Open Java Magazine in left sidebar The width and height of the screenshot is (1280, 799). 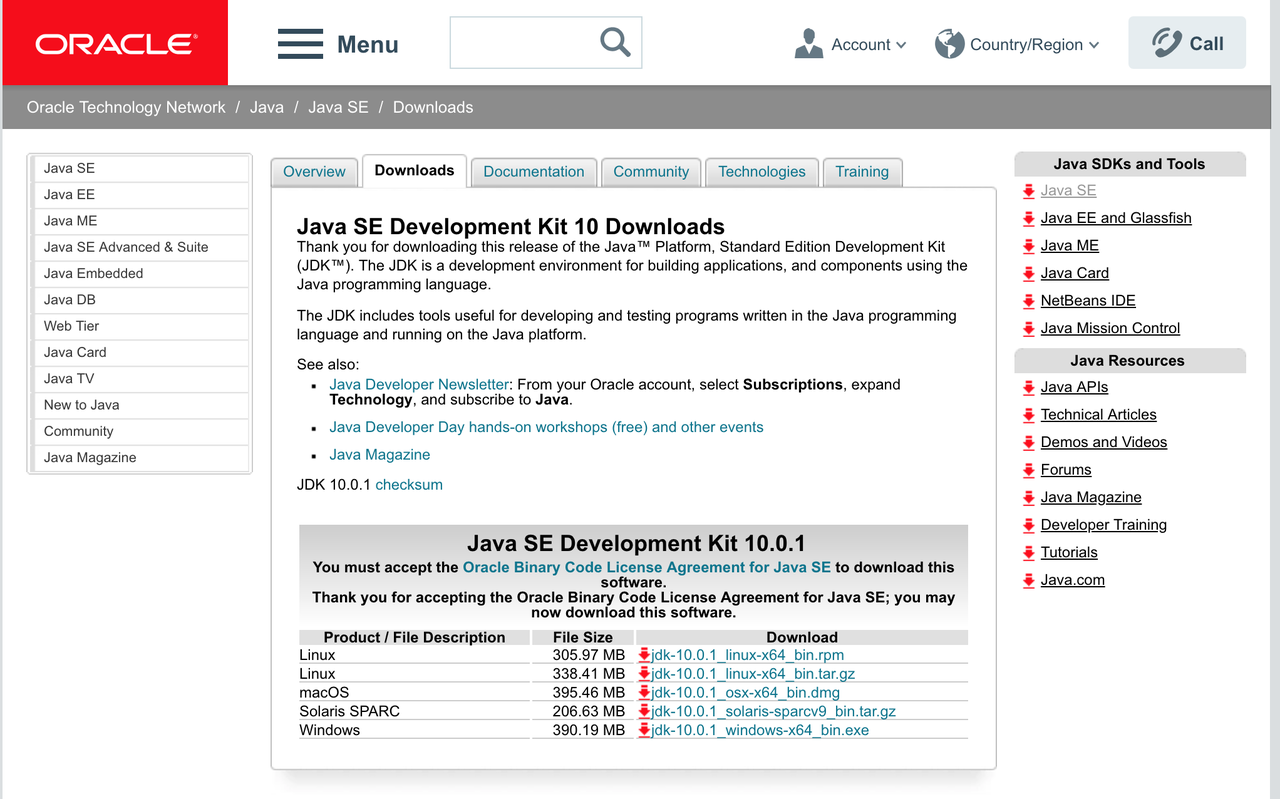pyautogui.click(x=140, y=458)
